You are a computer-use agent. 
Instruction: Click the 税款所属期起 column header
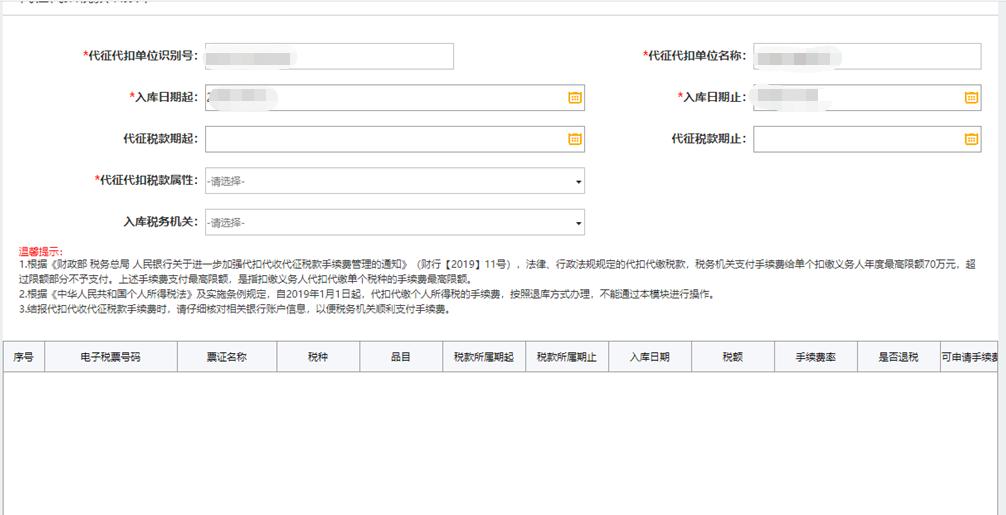483,357
